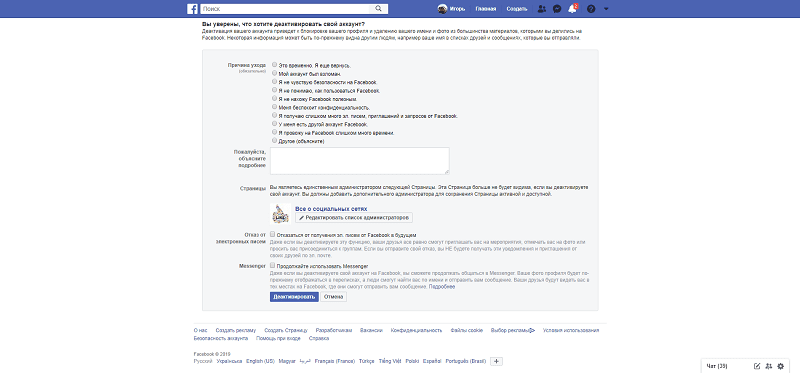800x373 pixels.
Task: Click the search magnifier icon
Action: point(378,9)
